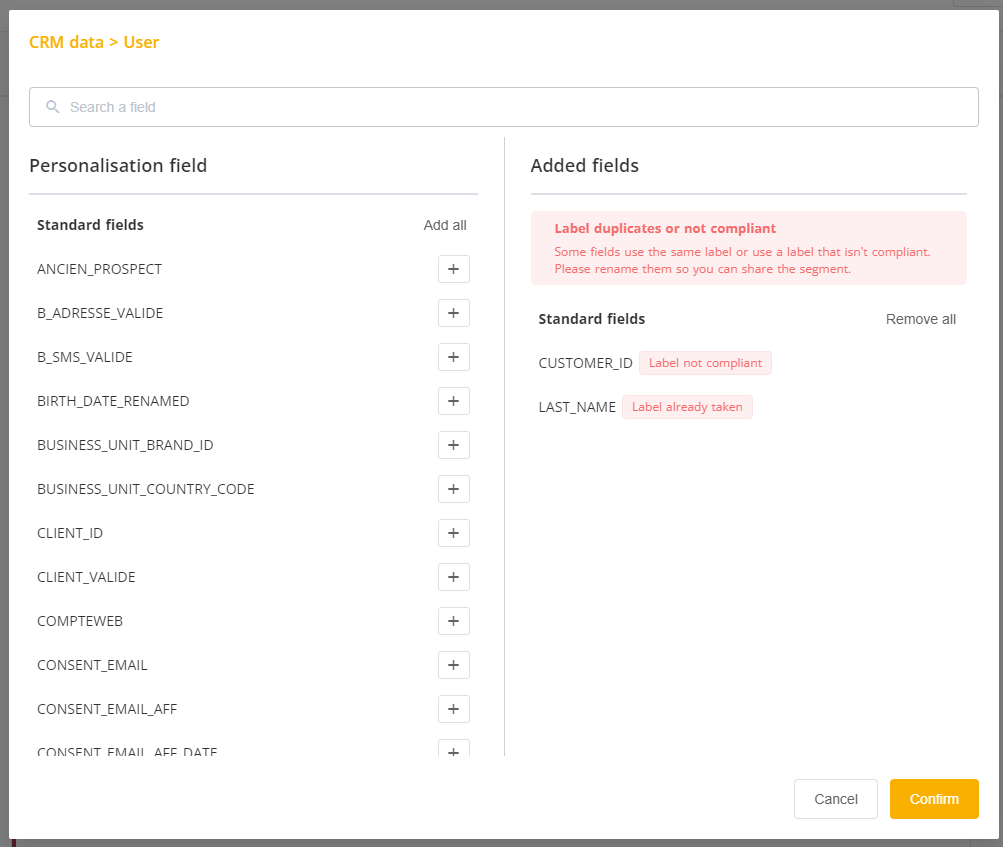Viewport: 1003px width, 847px height.
Task: Click the search magnifier icon
Action: [x=52, y=107]
